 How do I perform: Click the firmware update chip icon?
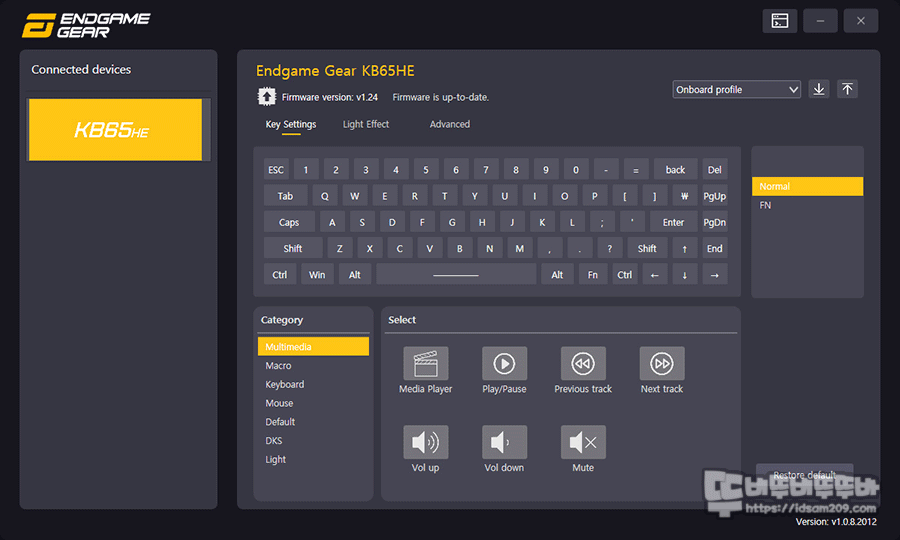266,96
